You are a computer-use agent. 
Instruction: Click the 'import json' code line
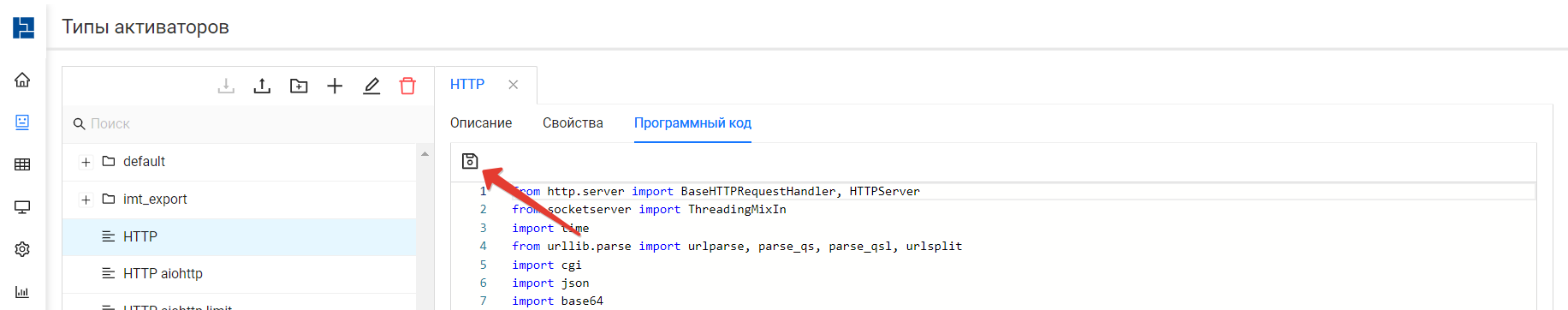550,283
